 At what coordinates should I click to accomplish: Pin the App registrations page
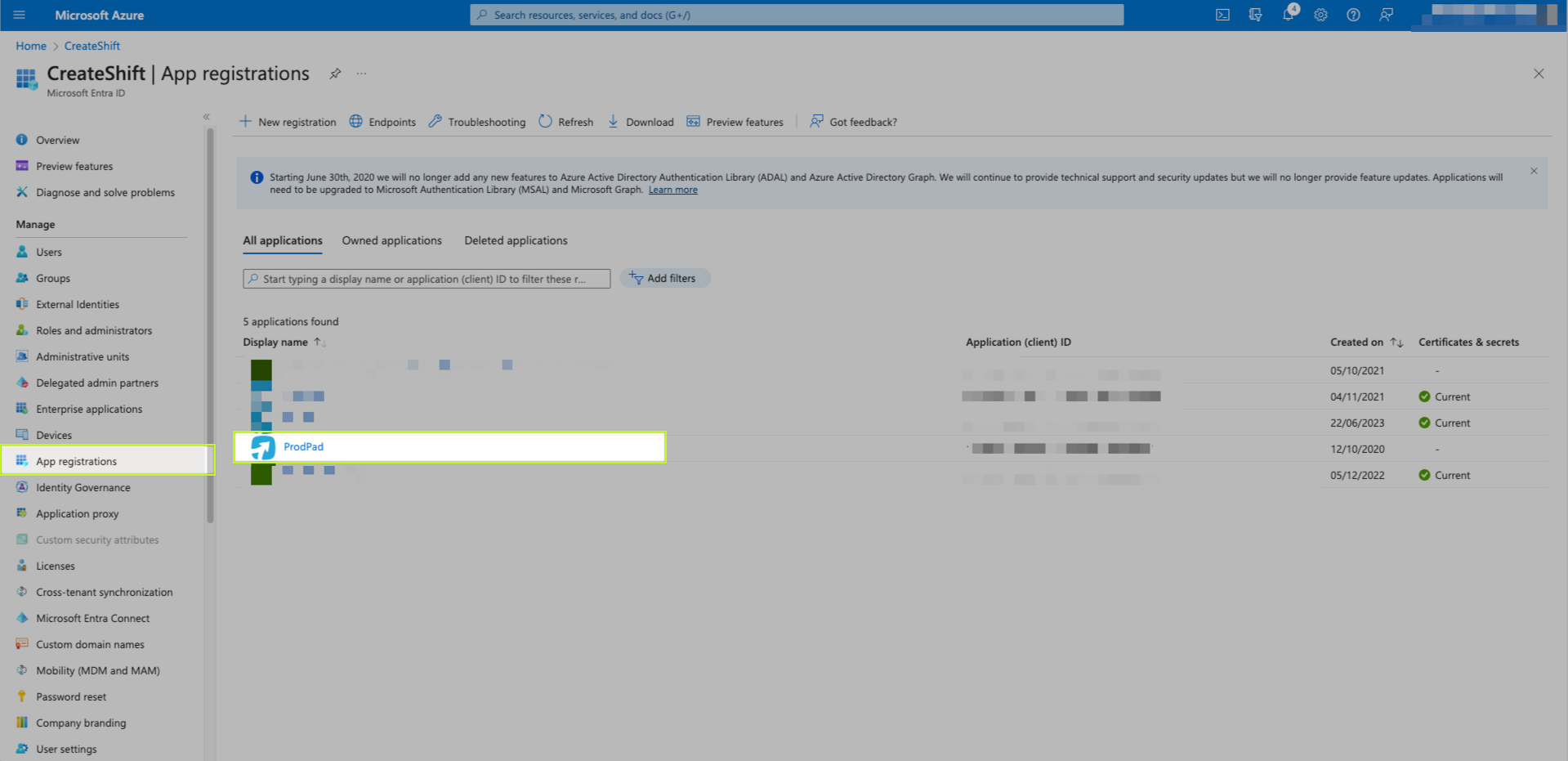click(x=335, y=74)
